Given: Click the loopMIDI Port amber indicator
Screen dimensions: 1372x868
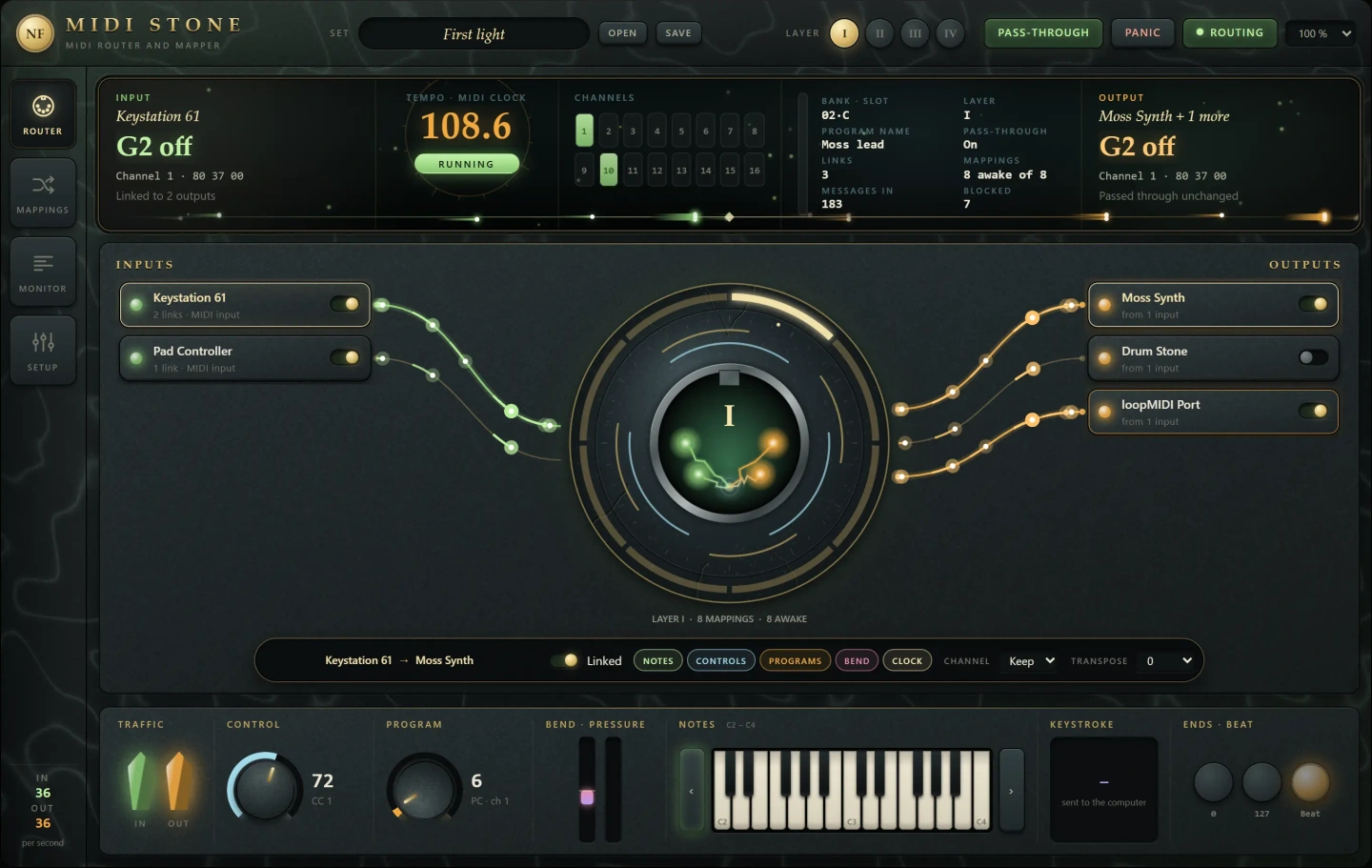Looking at the screenshot, I should pyautogui.click(x=1104, y=412).
